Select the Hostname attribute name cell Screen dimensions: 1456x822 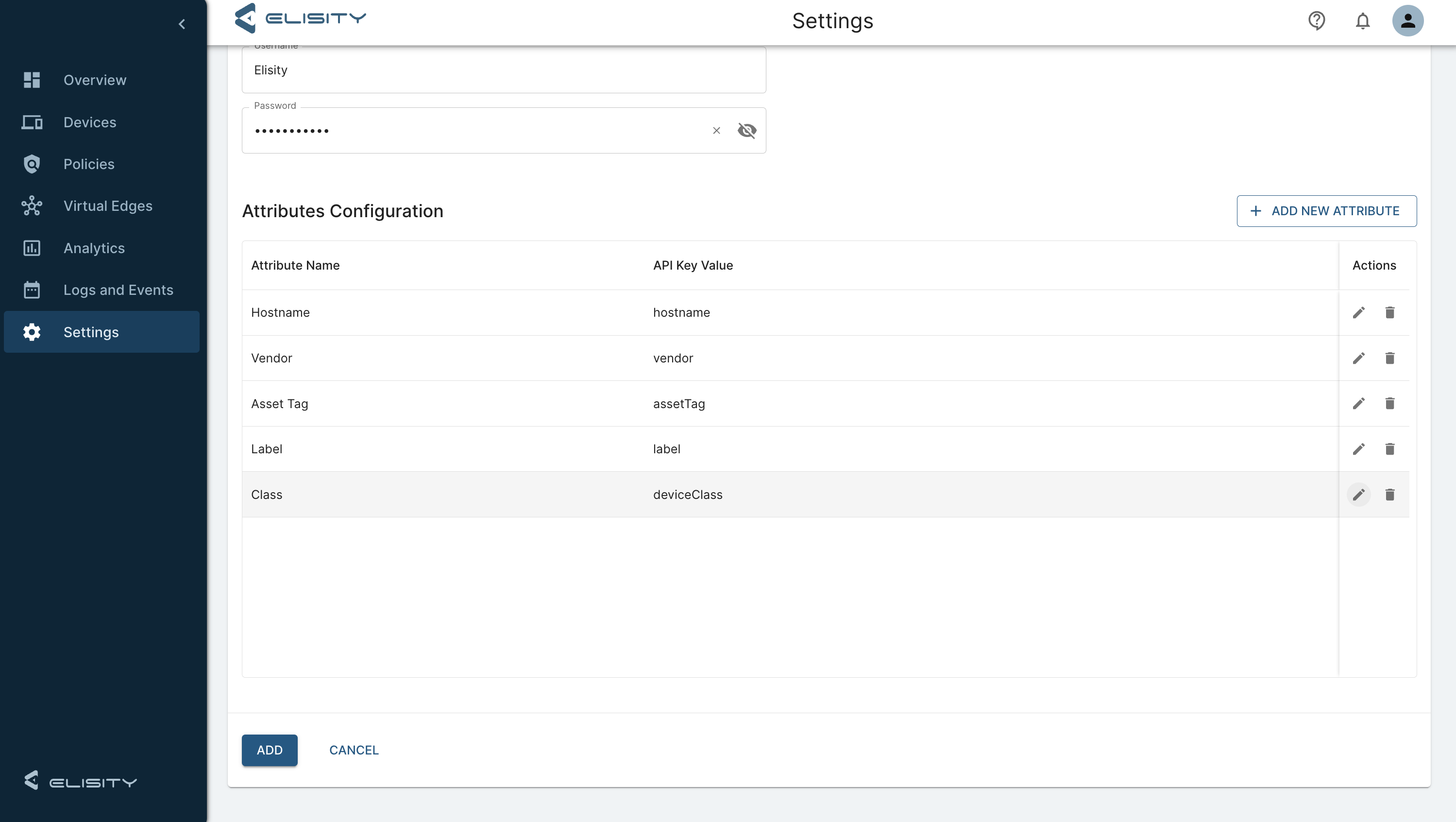pyautogui.click(x=280, y=313)
